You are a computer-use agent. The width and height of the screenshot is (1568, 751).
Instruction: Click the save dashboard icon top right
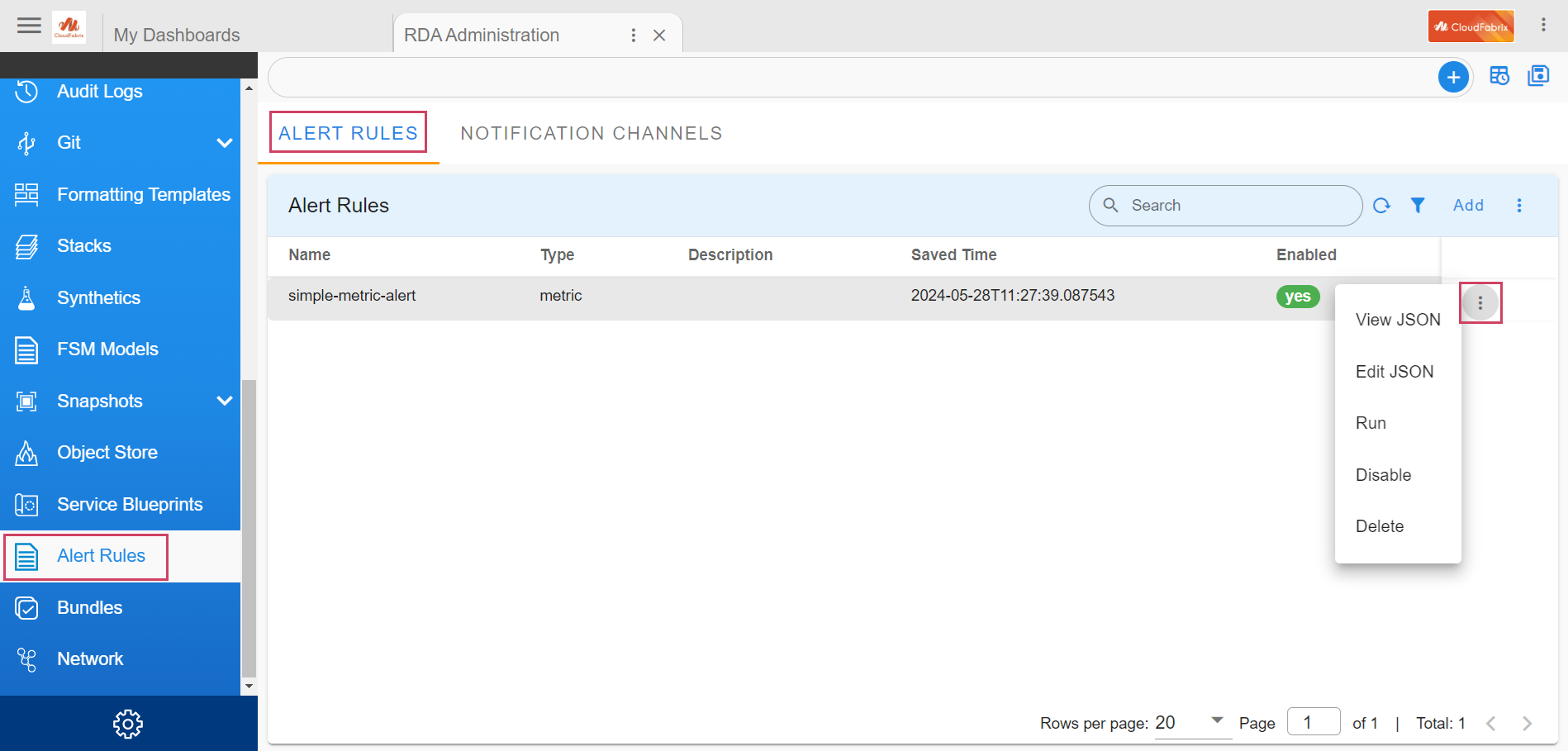coord(1538,76)
